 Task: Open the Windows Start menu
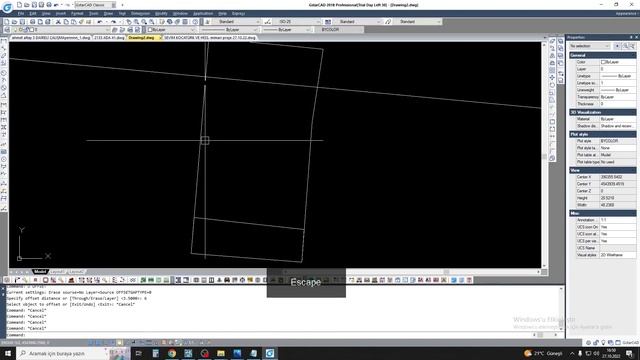(8, 353)
